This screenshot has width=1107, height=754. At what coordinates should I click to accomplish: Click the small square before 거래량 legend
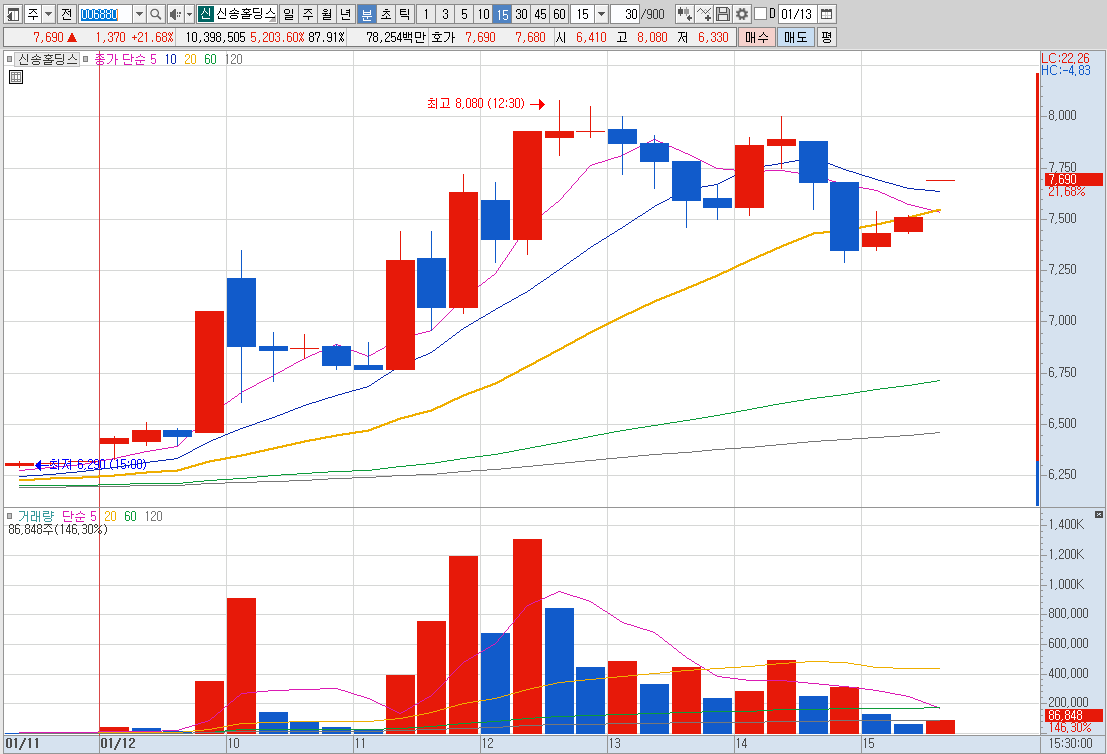9,516
